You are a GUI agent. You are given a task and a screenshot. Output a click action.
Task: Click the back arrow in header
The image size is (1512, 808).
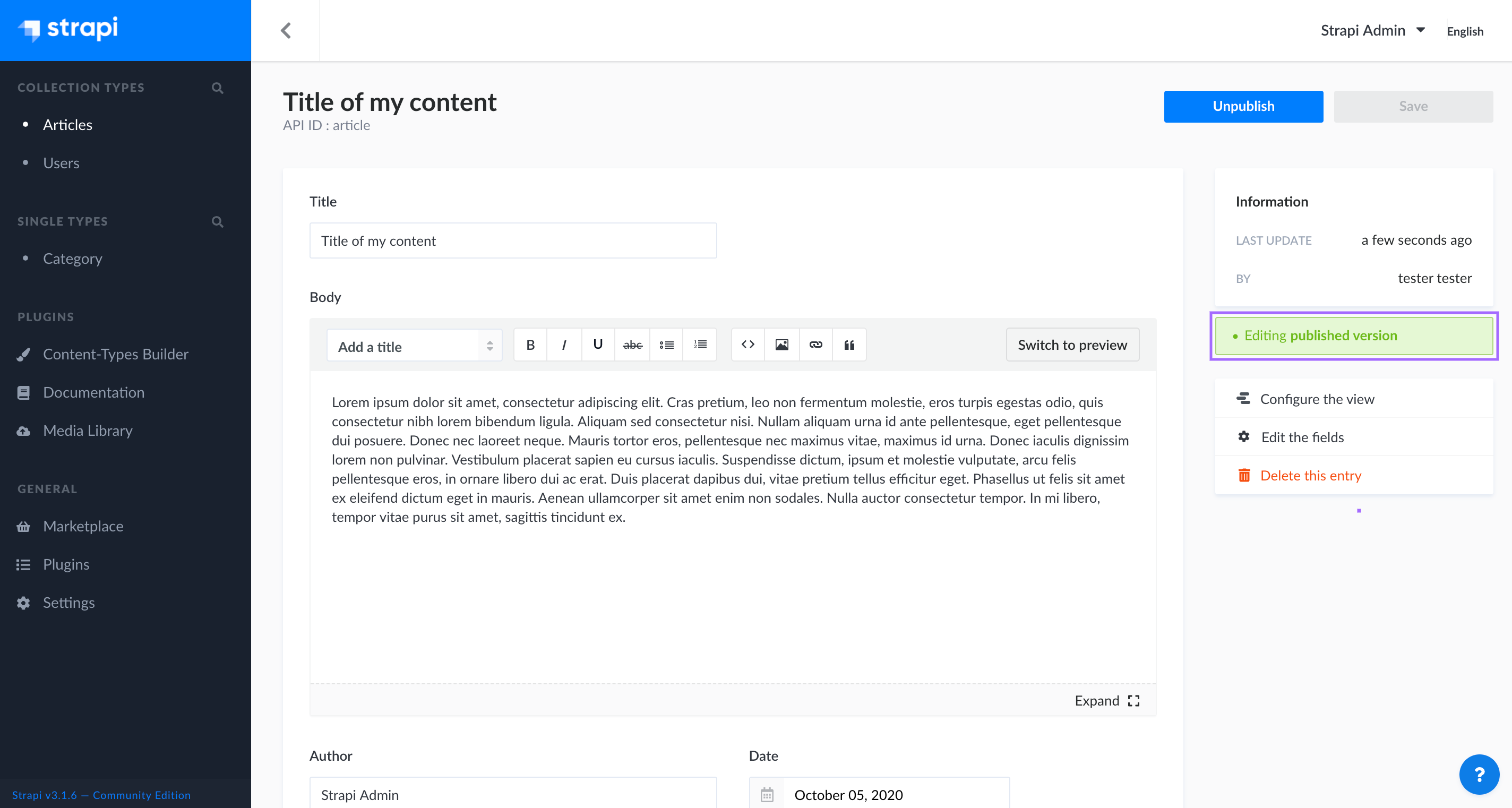[286, 30]
